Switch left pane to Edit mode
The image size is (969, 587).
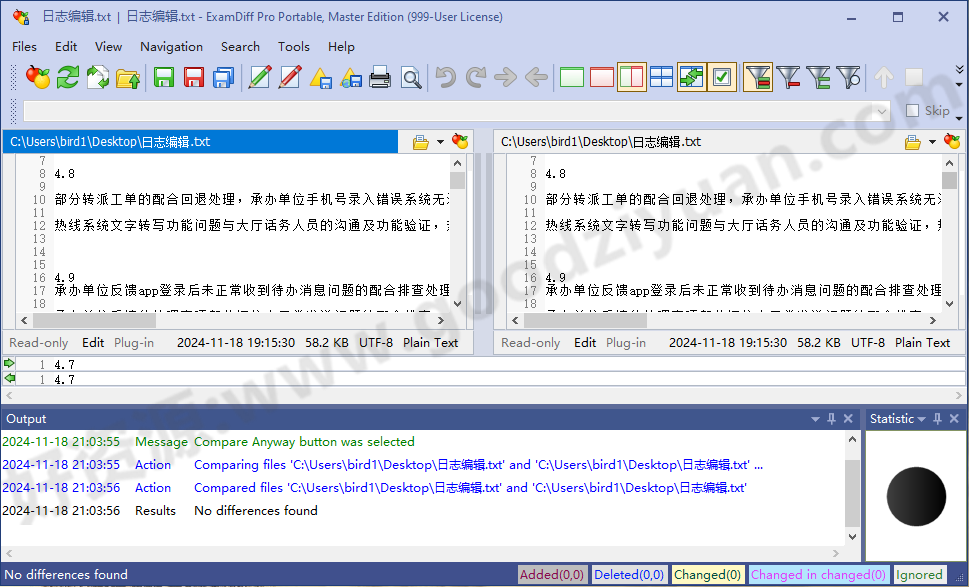[92, 342]
